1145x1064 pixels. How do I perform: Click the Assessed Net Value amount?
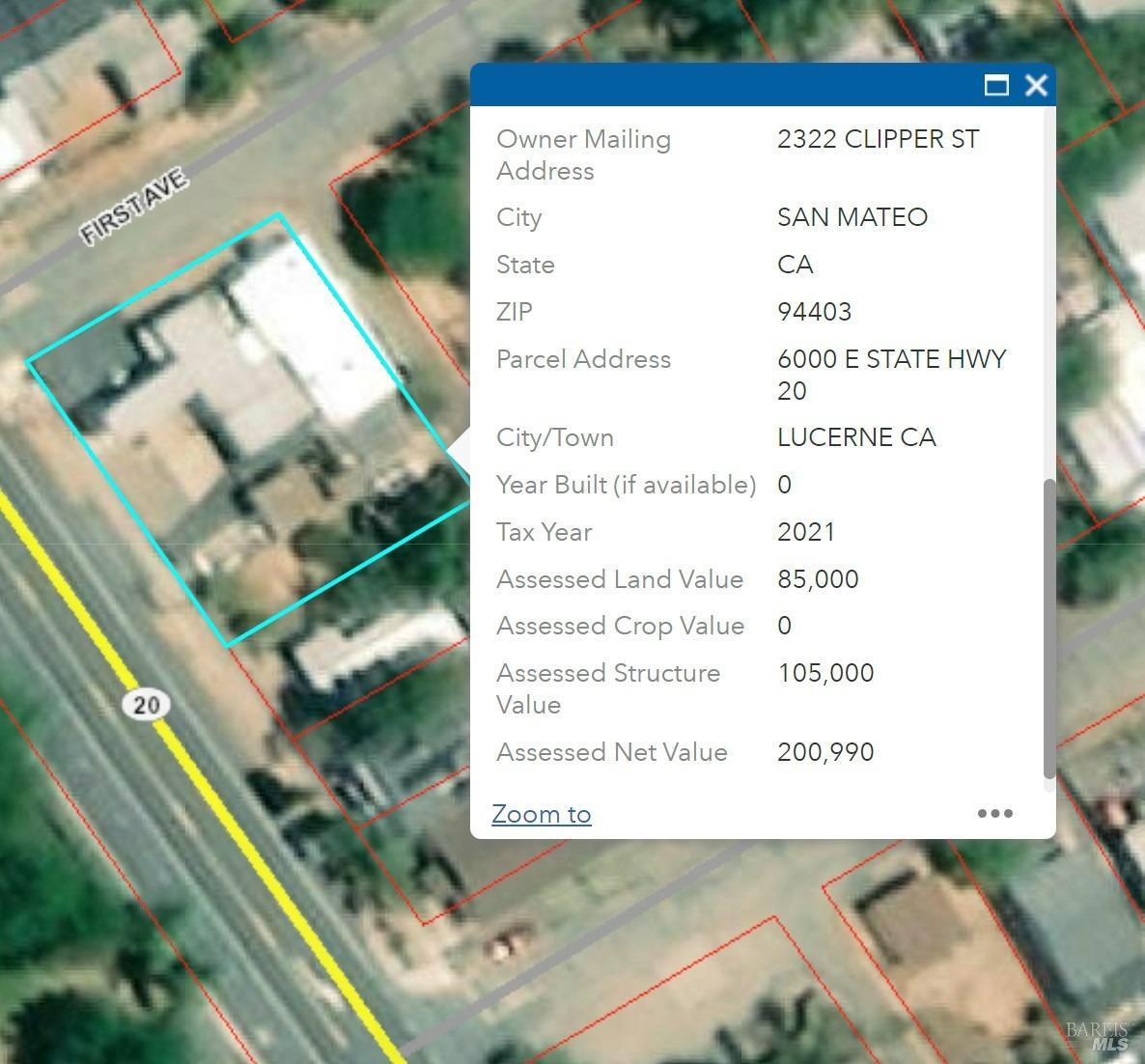tap(825, 752)
